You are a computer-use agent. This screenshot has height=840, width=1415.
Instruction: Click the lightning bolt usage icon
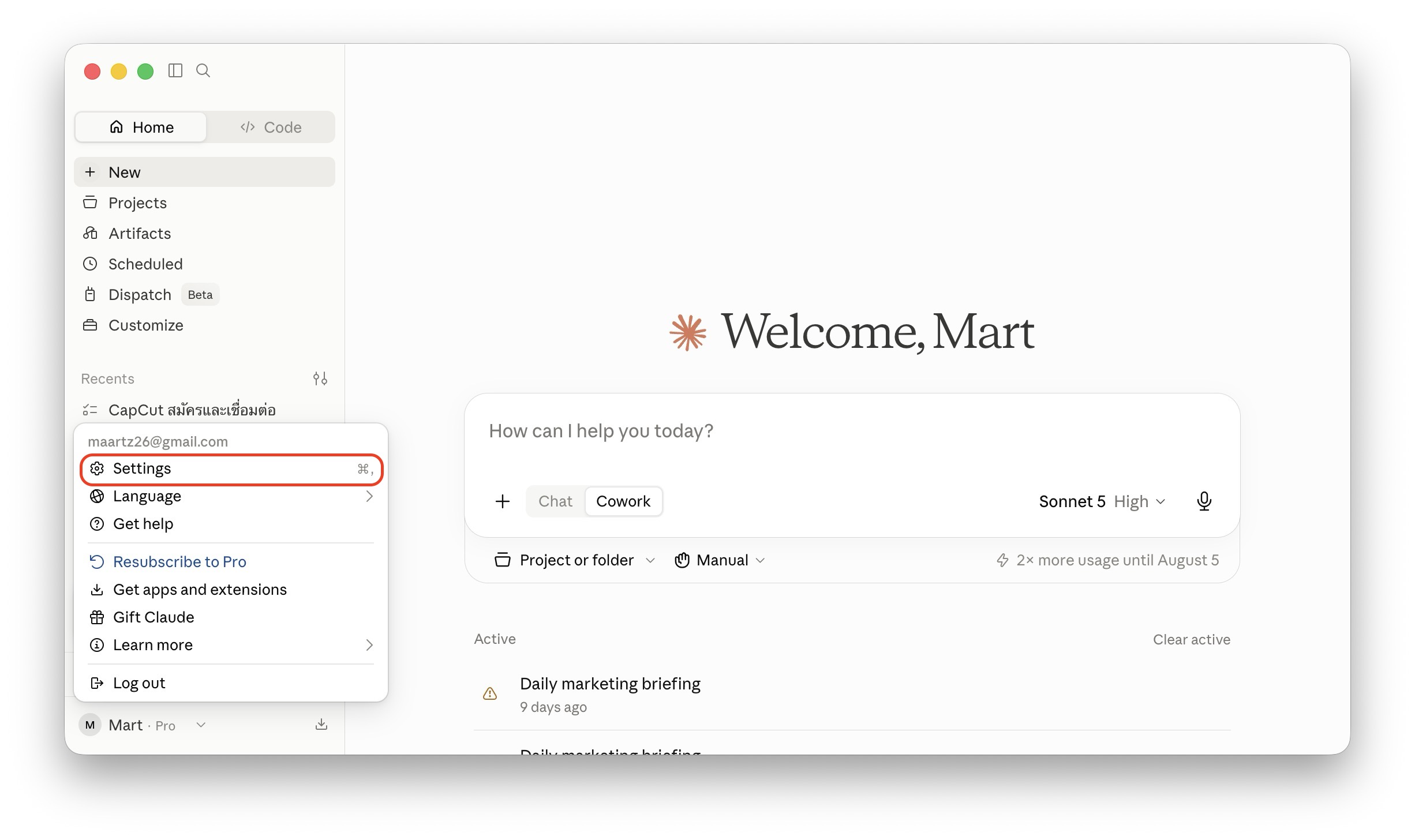(1003, 560)
